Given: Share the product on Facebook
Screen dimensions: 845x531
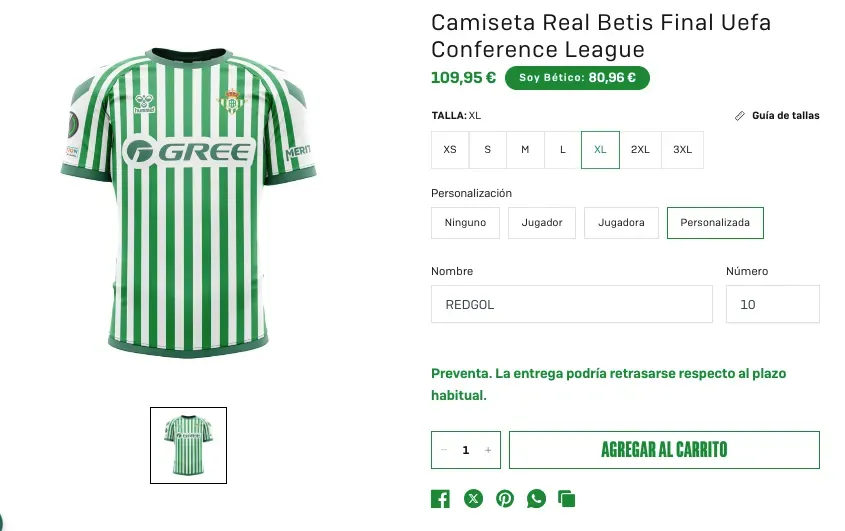Looking at the screenshot, I should tap(440, 499).
